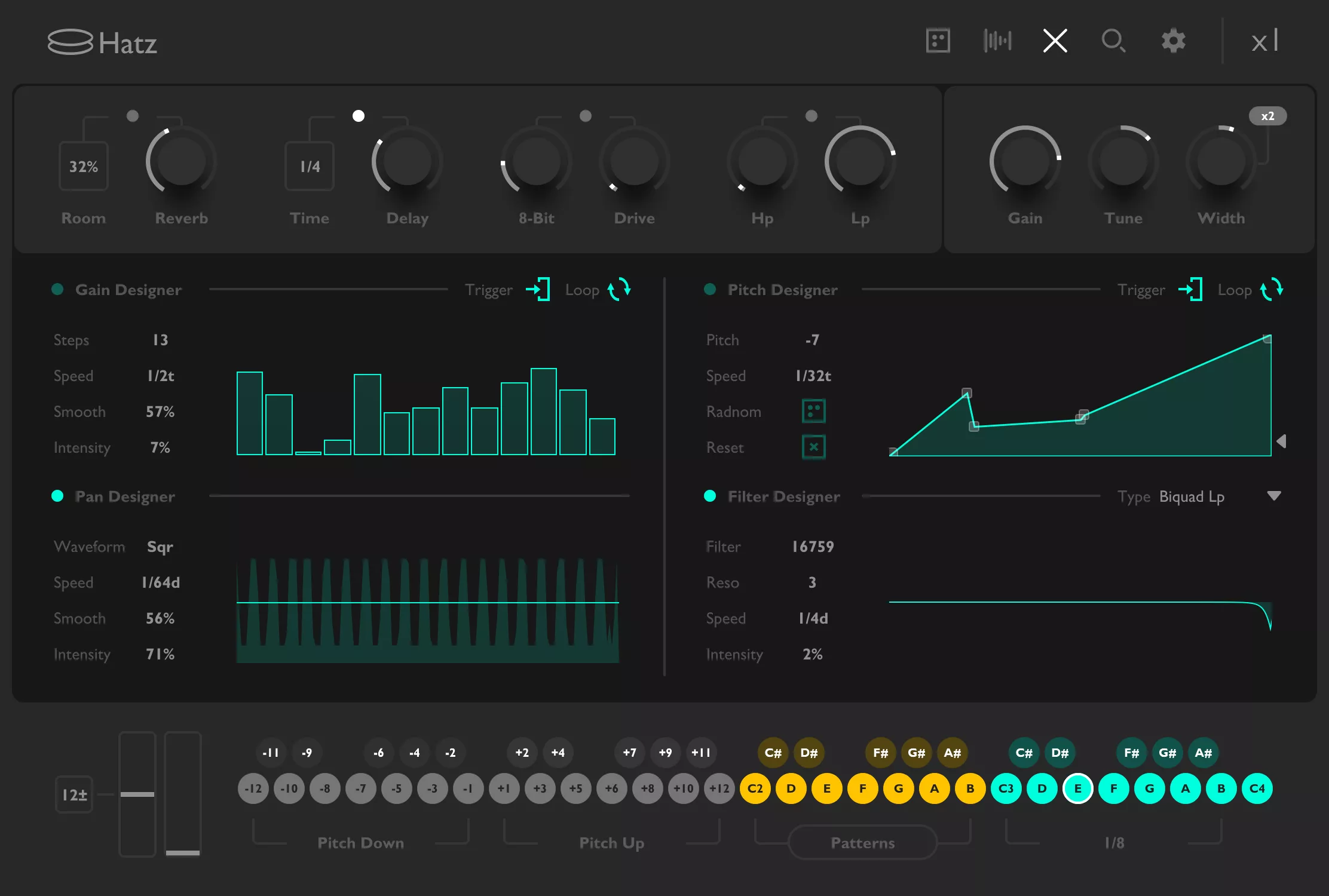Click the Radnom dice icon in Pitch Designer
Image resolution: width=1329 pixels, height=896 pixels.
point(813,412)
